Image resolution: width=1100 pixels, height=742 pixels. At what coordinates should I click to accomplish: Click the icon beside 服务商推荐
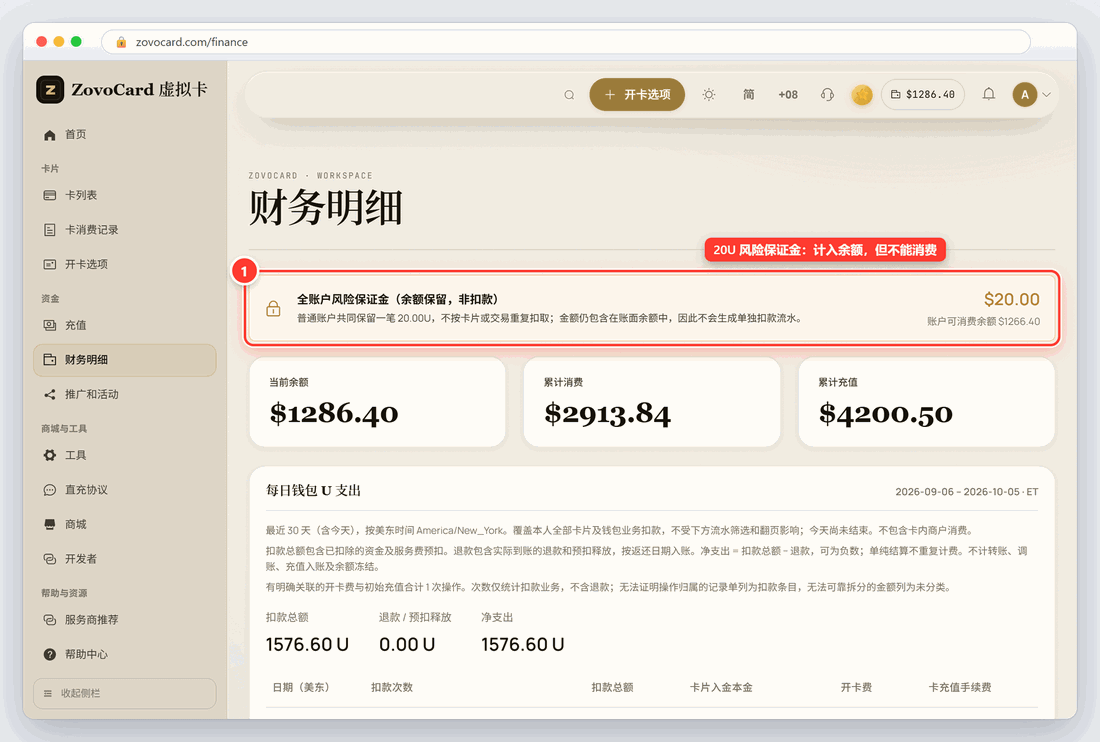pos(50,620)
